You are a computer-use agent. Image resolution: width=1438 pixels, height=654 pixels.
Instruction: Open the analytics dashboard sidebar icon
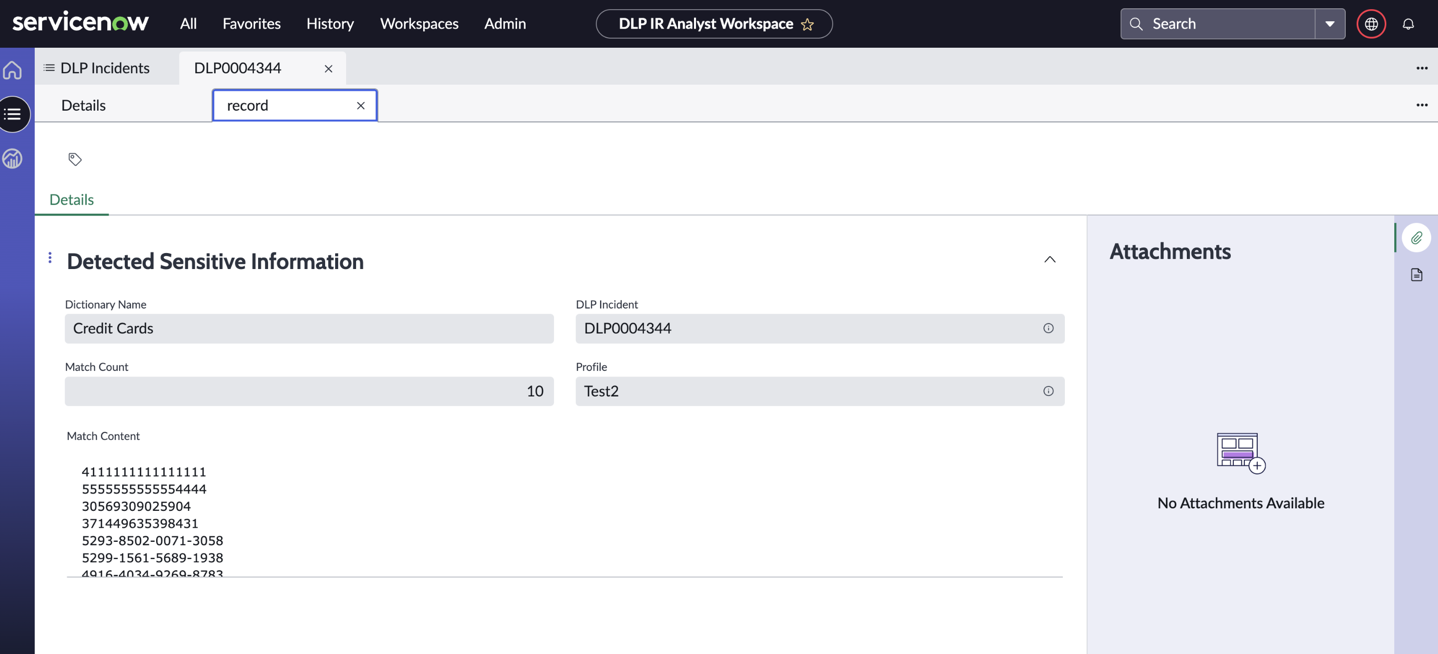click(13, 158)
